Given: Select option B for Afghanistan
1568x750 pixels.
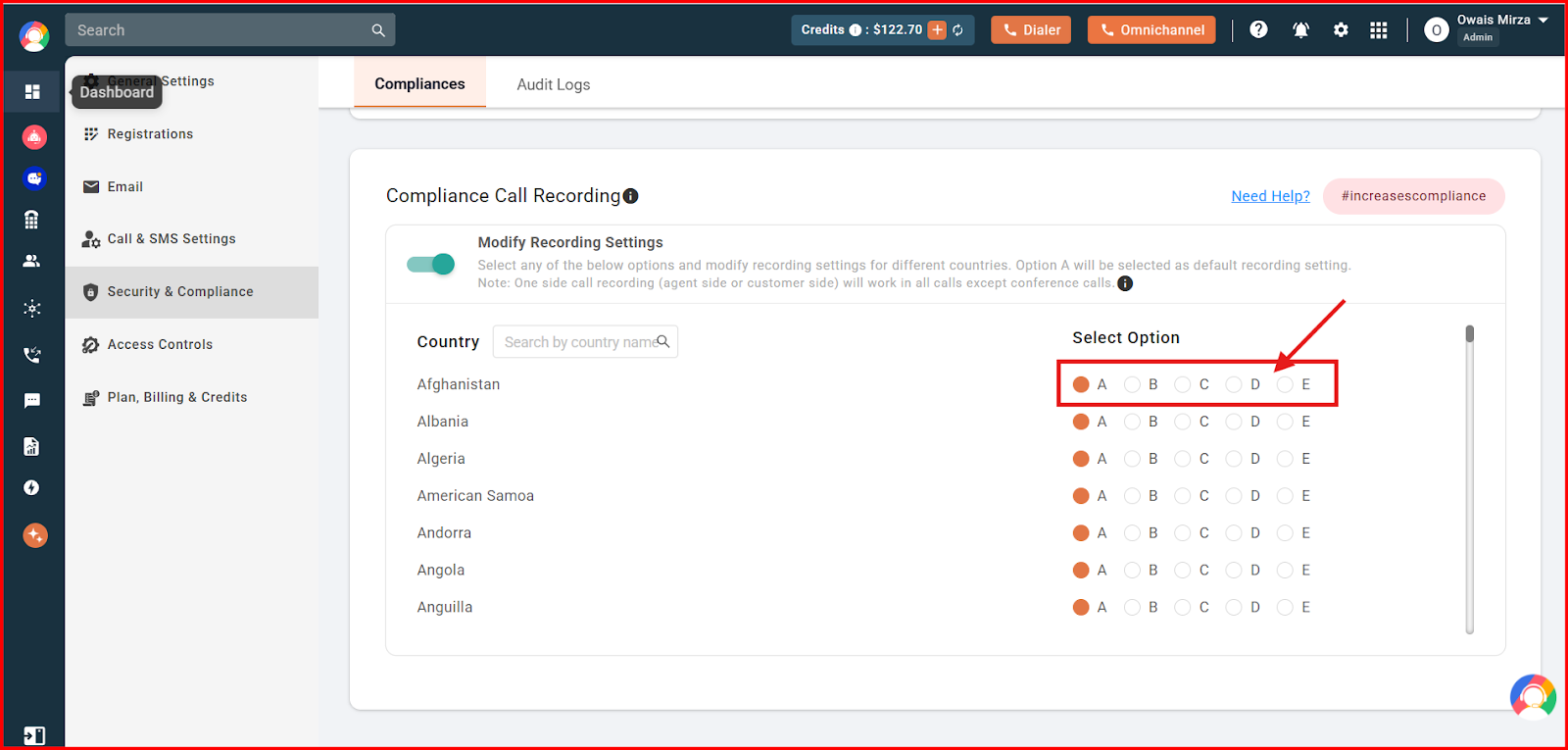Looking at the screenshot, I should [1132, 384].
